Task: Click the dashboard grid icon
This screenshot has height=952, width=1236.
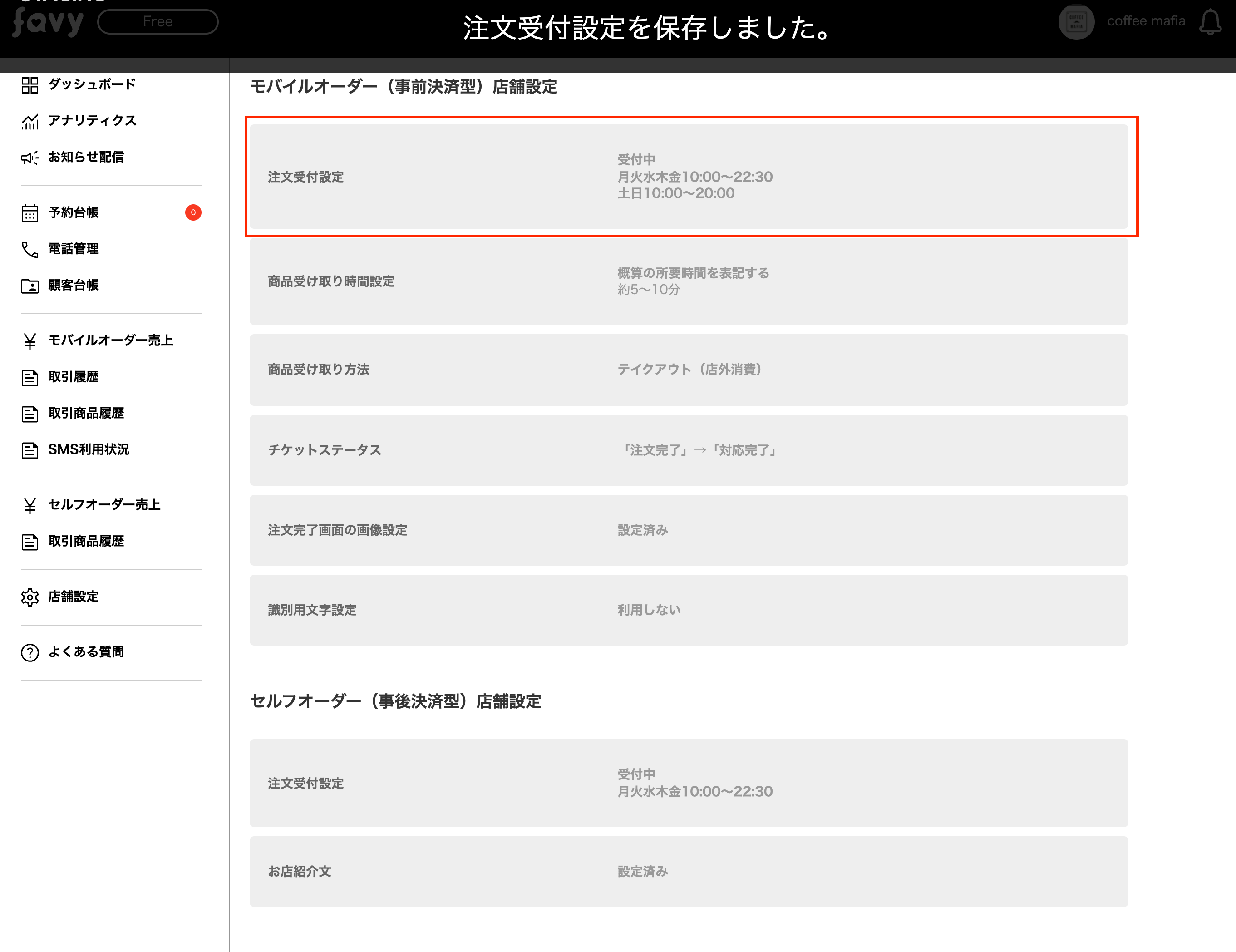Action: tap(30, 85)
